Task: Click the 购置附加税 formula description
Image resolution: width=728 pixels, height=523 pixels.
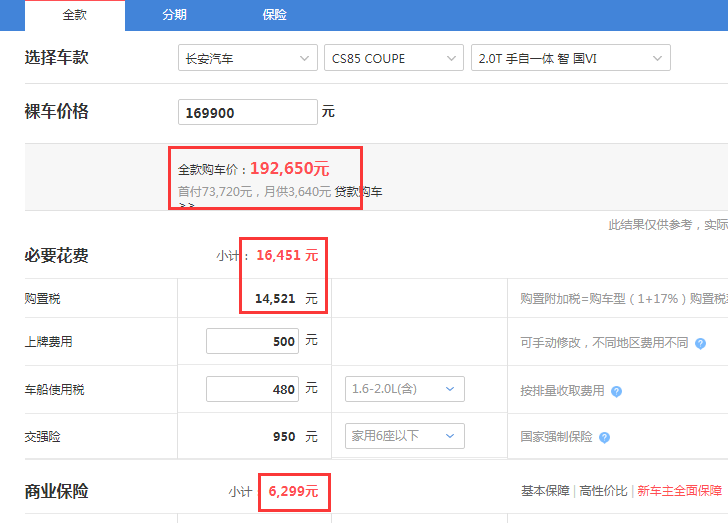Action: coord(624,298)
